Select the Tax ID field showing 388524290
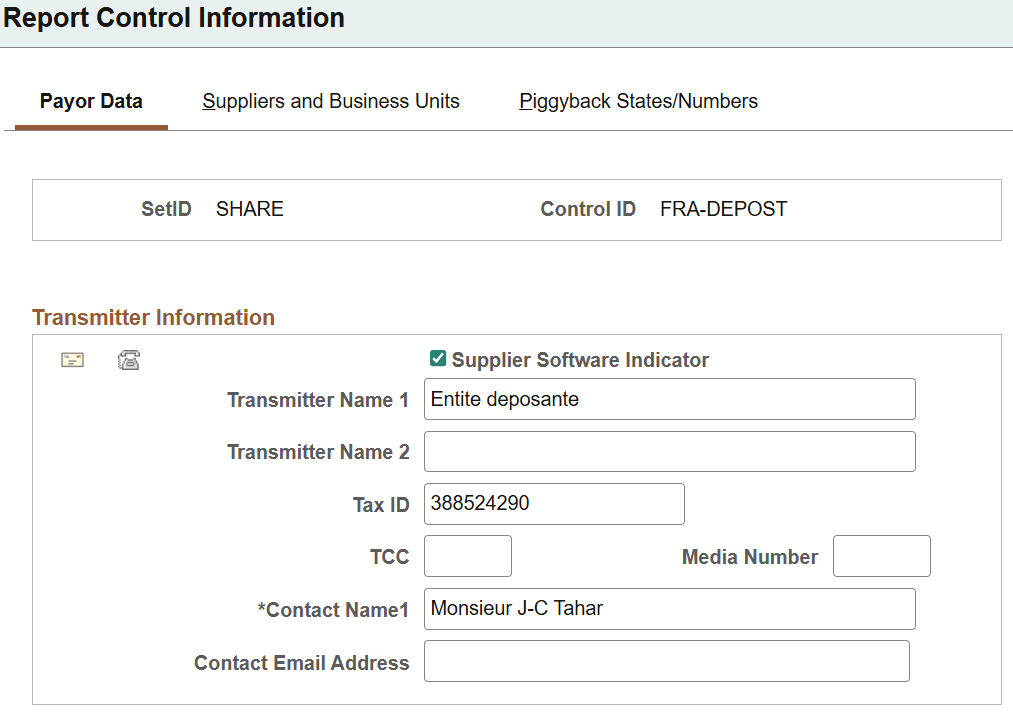This screenshot has height=712, width=1013. point(554,504)
